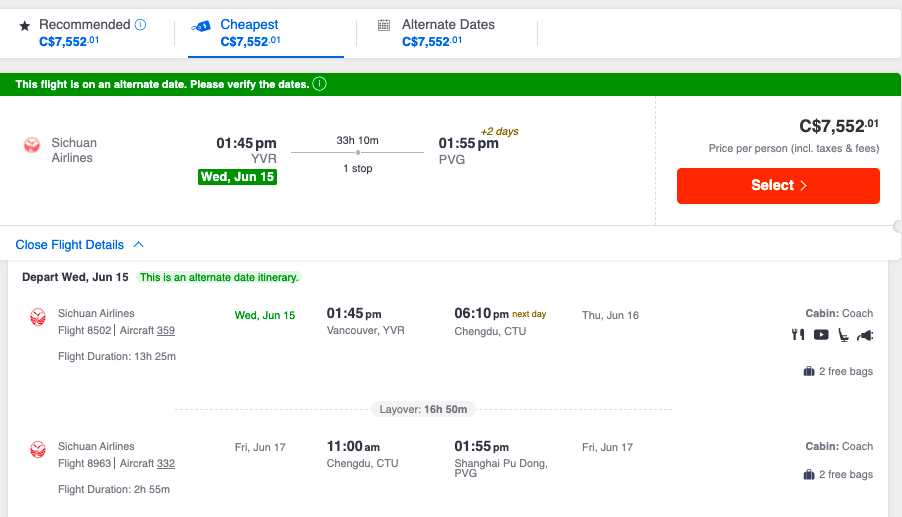Click the Thu, Jun 16 arrival date
Image resolution: width=902 pixels, height=517 pixels.
pyautogui.click(x=610, y=315)
